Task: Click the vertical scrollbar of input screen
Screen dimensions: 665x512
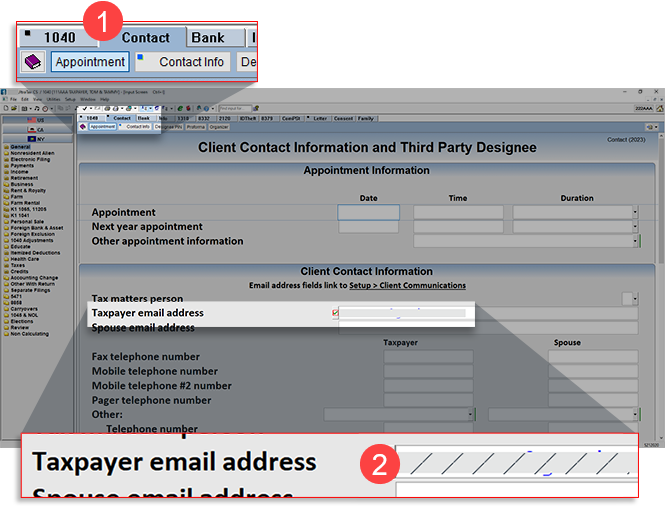Action: pyautogui.click(x=660, y=286)
